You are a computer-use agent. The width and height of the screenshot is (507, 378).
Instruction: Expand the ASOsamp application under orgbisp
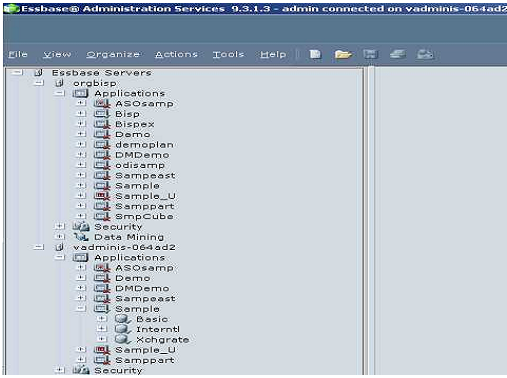[81, 103]
